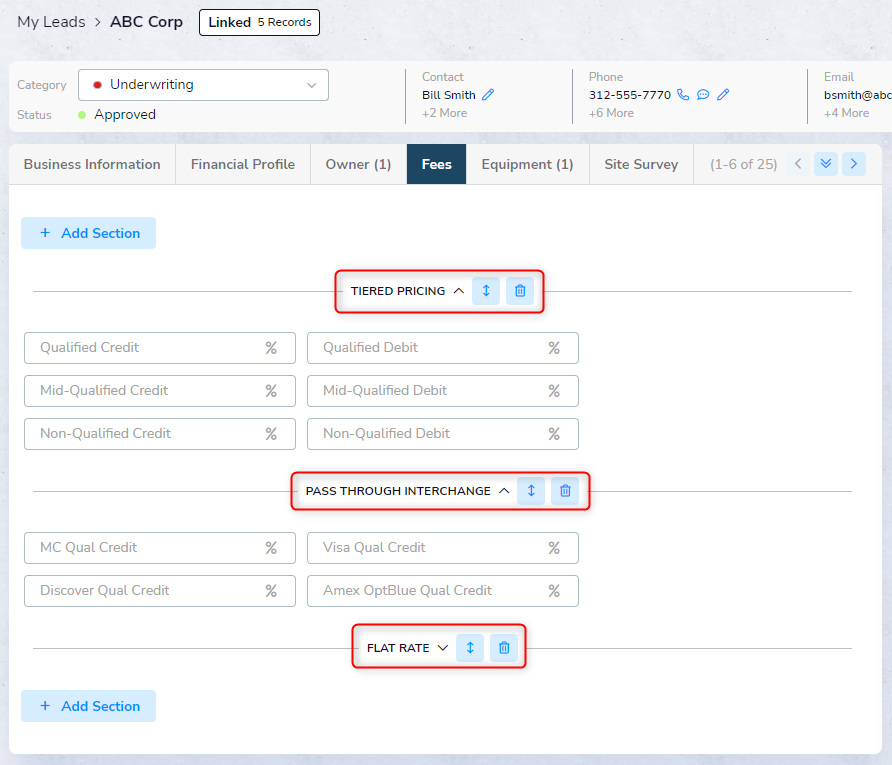This screenshot has height=765, width=892.
Task: Click the (1-6 of 25) tab counter
Action: pos(744,164)
